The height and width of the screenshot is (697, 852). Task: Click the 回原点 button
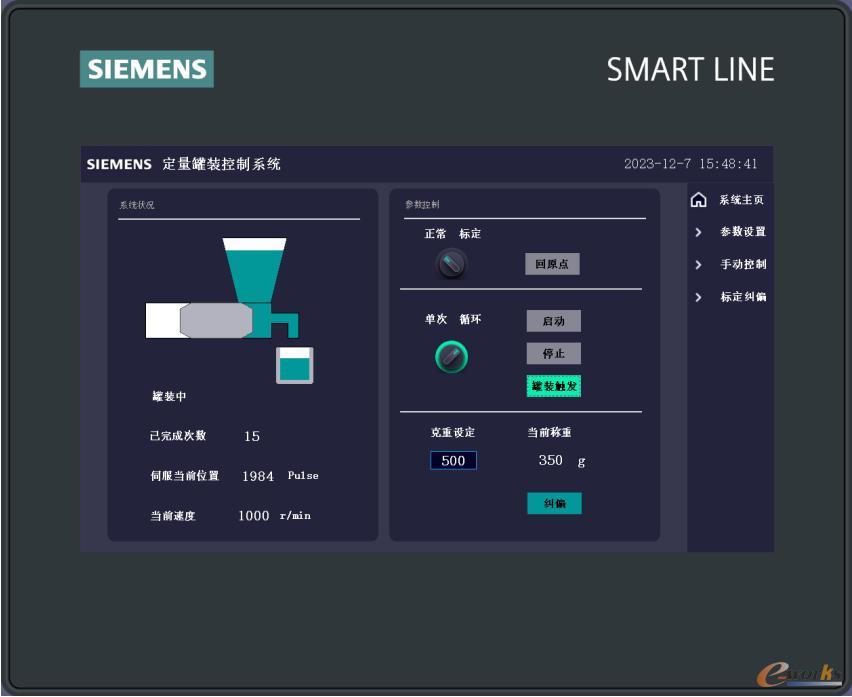(x=552, y=264)
